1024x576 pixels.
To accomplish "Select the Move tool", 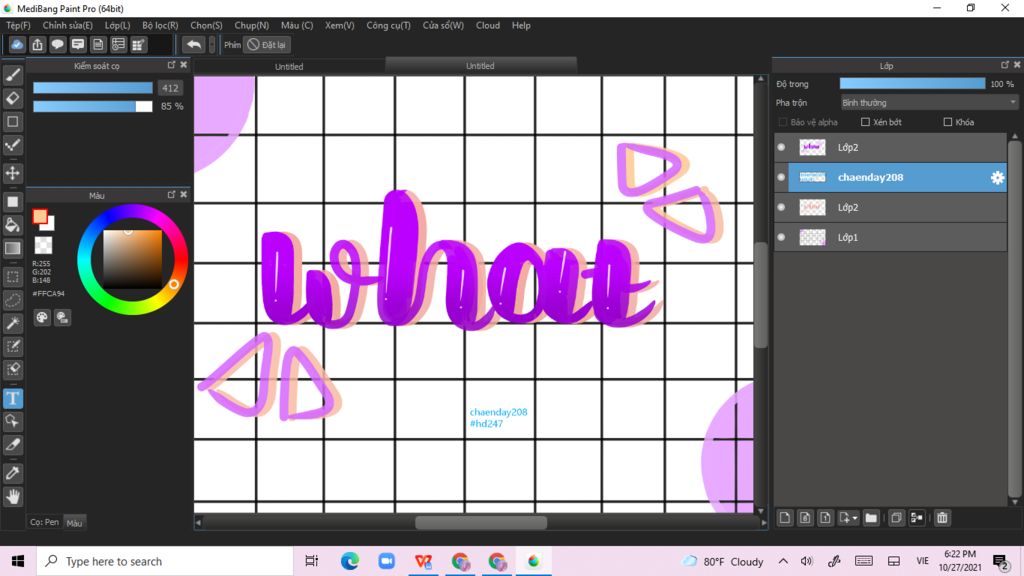I will pos(12,173).
